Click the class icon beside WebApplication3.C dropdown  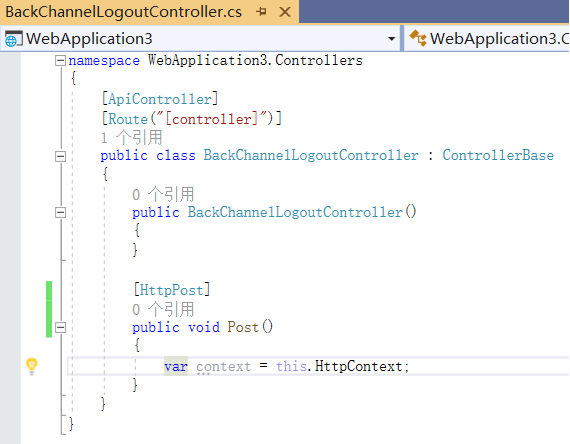[x=418, y=38]
